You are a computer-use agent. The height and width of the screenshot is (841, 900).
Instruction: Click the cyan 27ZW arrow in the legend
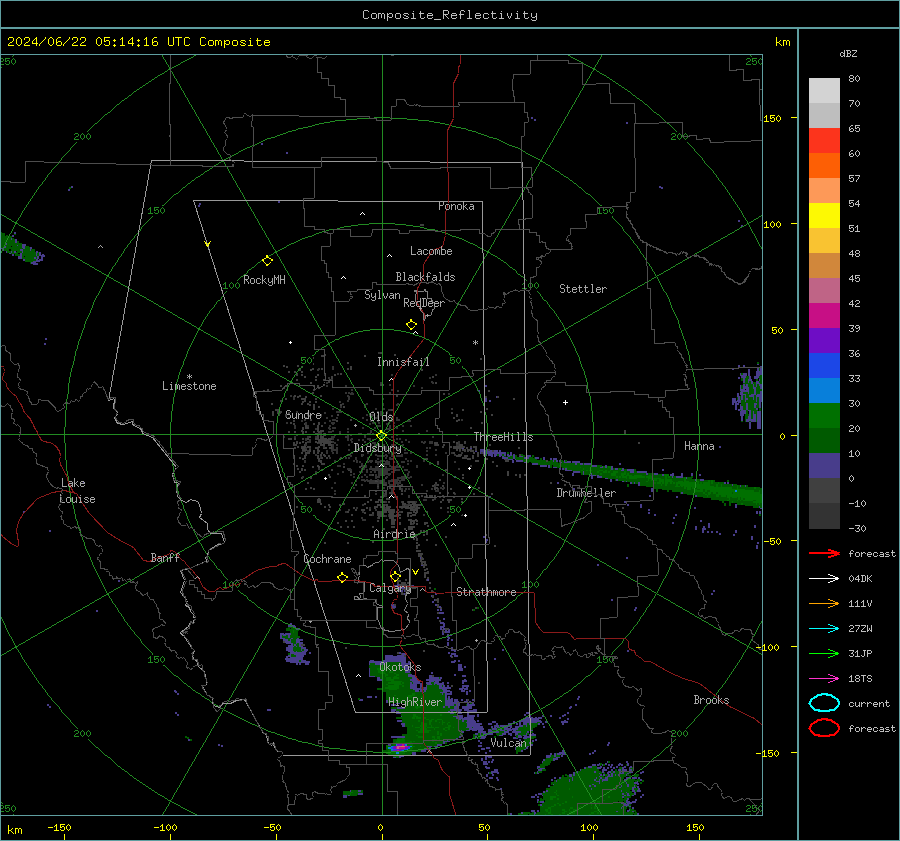[x=824, y=629]
